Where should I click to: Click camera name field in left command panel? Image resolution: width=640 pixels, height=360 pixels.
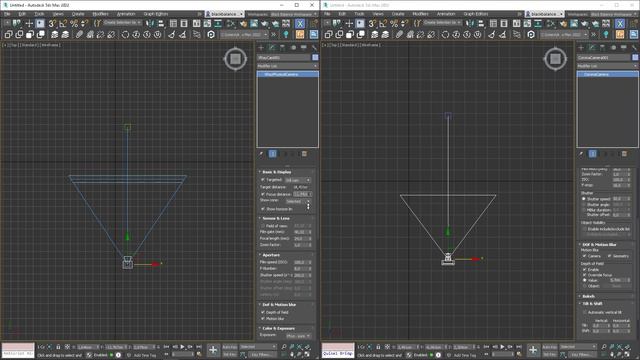point(284,58)
